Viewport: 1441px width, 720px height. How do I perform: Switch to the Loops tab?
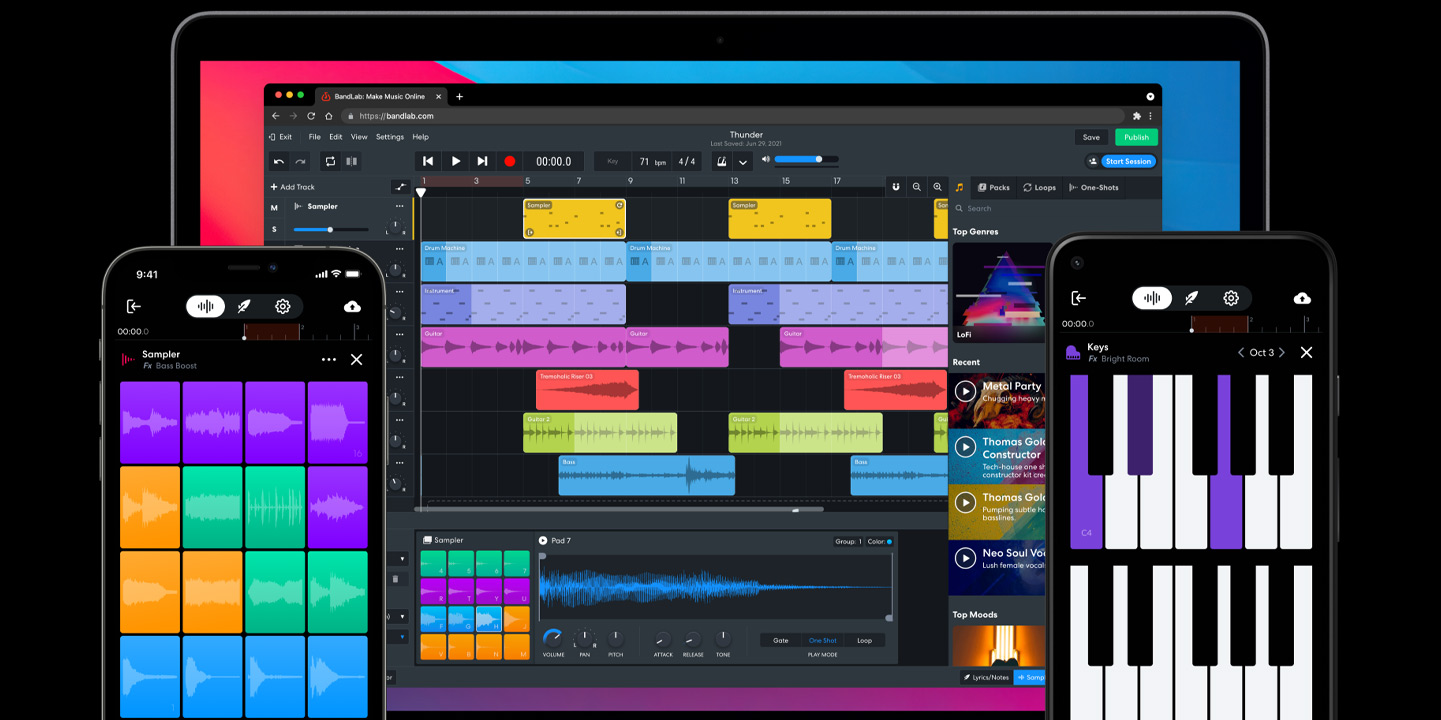[x=1039, y=187]
